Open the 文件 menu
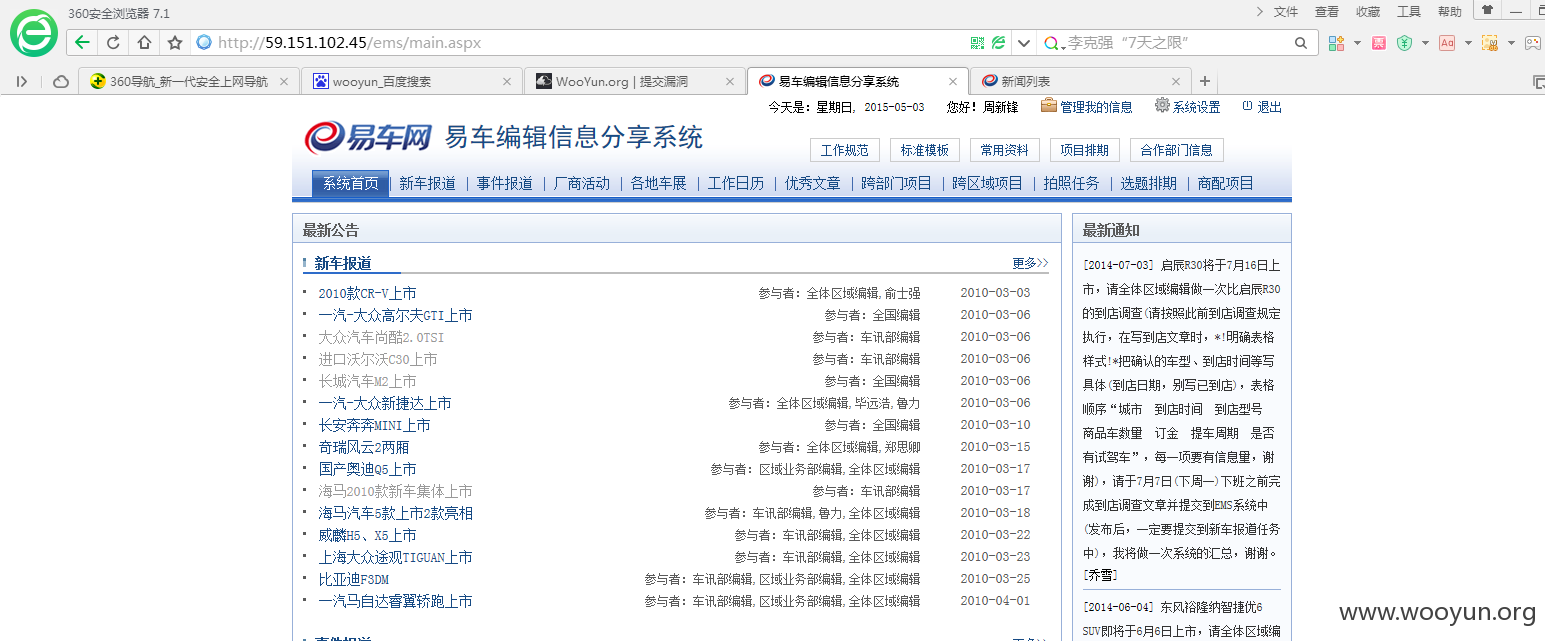The width and height of the screenshot is (1545, 641). [x=1285, y=11]
